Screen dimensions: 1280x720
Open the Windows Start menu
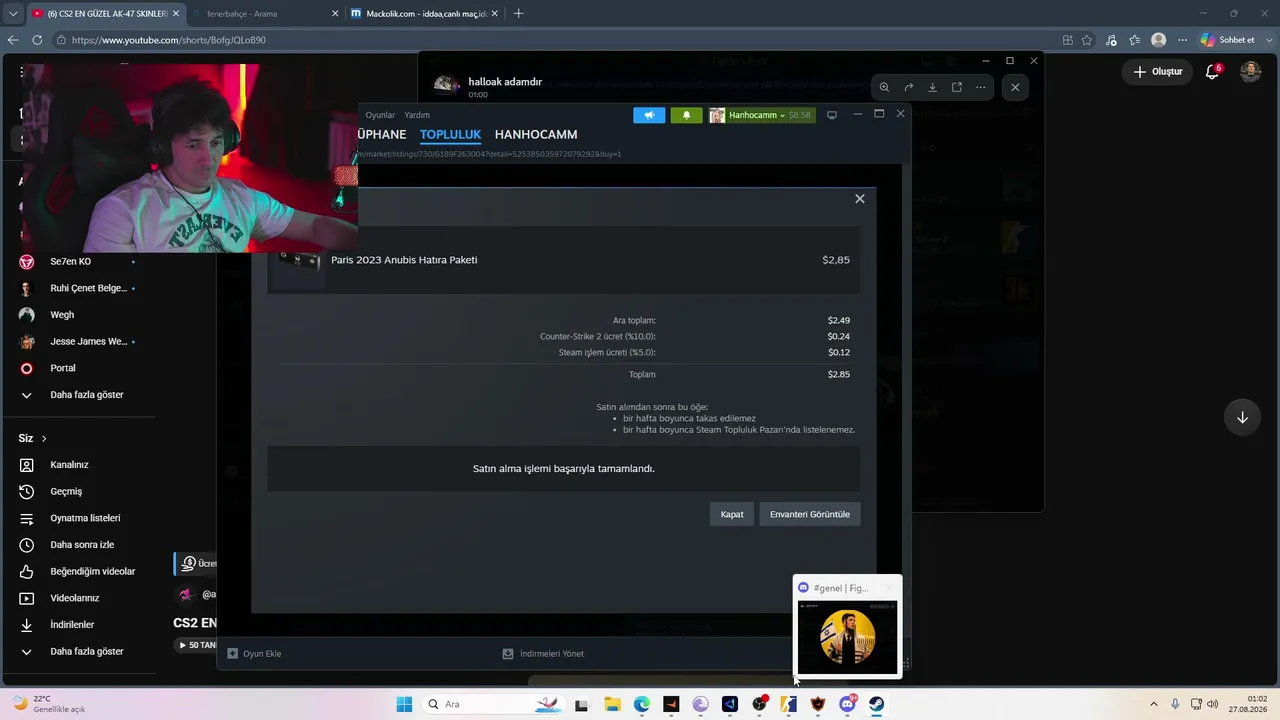coord(404,704)
